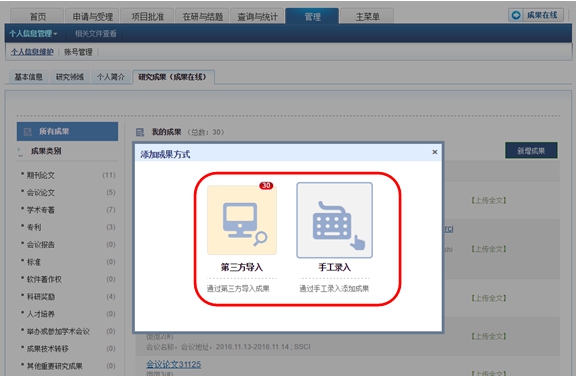576x376 pixels.
Task: Expand the 成果类别 tree arrow
Action: pyautogui.click(x=20, y=152)
